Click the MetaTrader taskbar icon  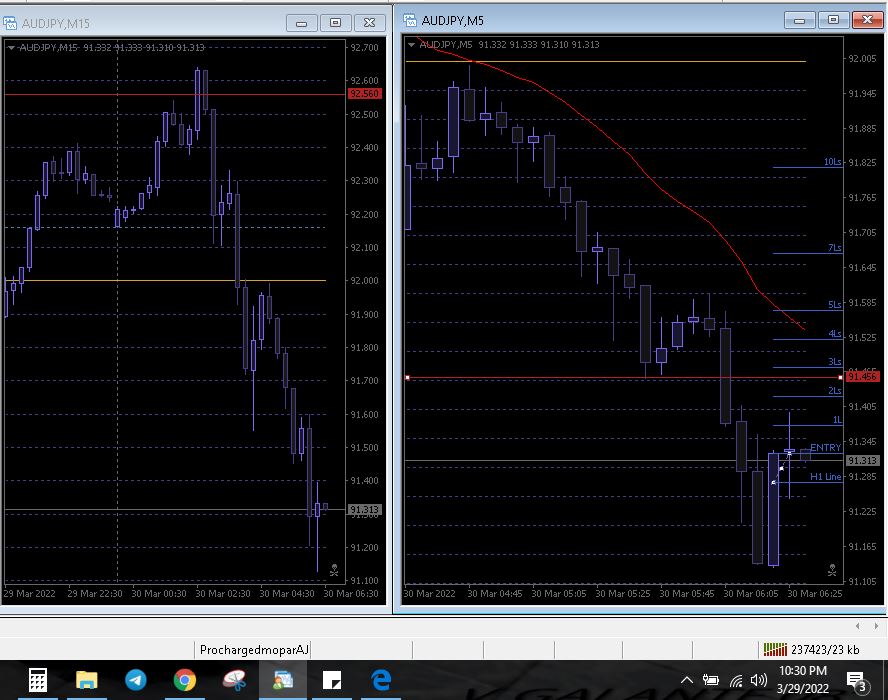(283, 680)
